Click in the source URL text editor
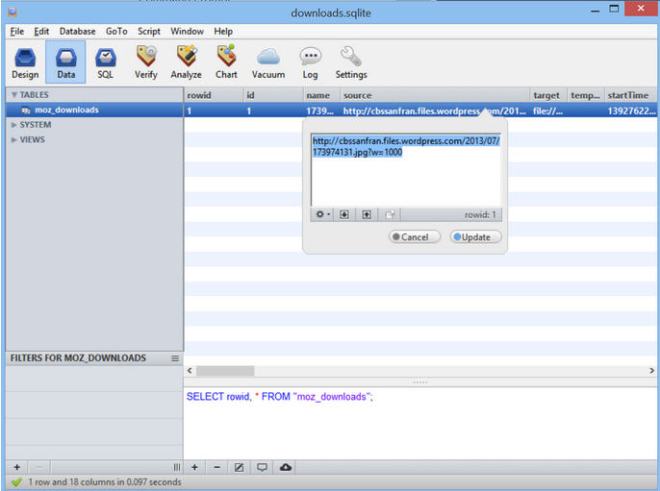Image resolution: width=660 pixels, height=491 pixels. [x=406, y=170]
